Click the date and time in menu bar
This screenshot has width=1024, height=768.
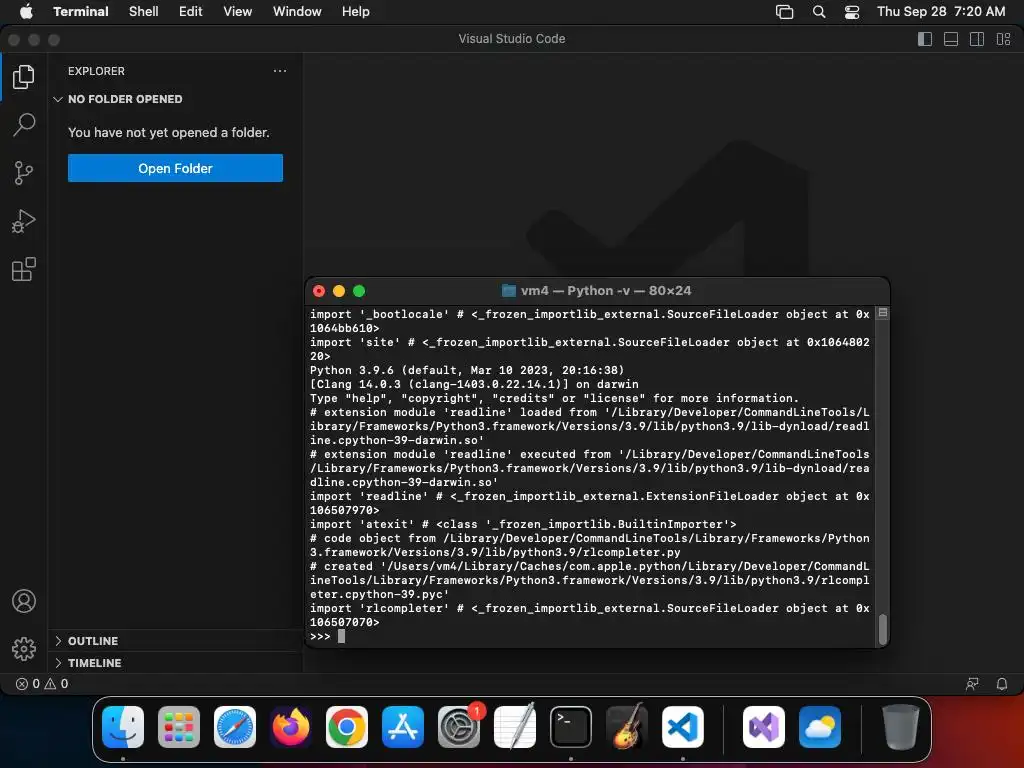click(941, 11)
